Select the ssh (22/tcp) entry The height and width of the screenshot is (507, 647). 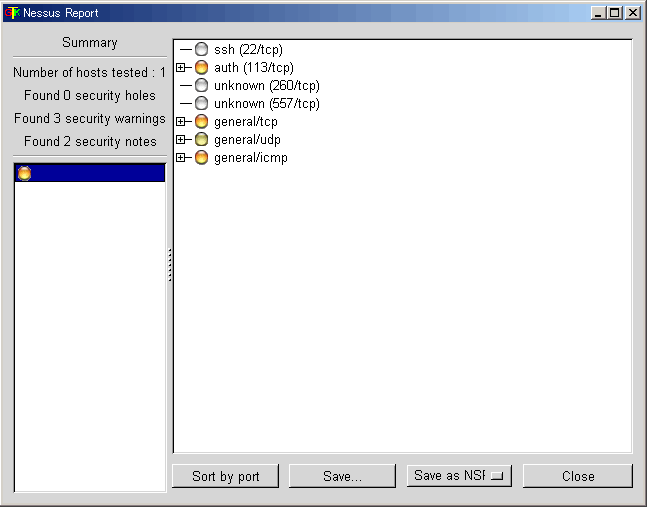click(248, 50)
